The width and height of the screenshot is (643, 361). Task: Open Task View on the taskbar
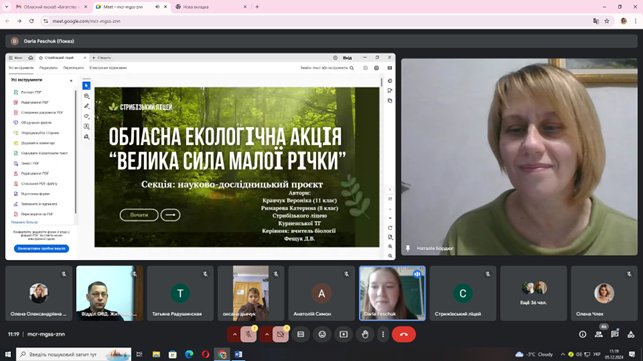(x=139, y=354)
